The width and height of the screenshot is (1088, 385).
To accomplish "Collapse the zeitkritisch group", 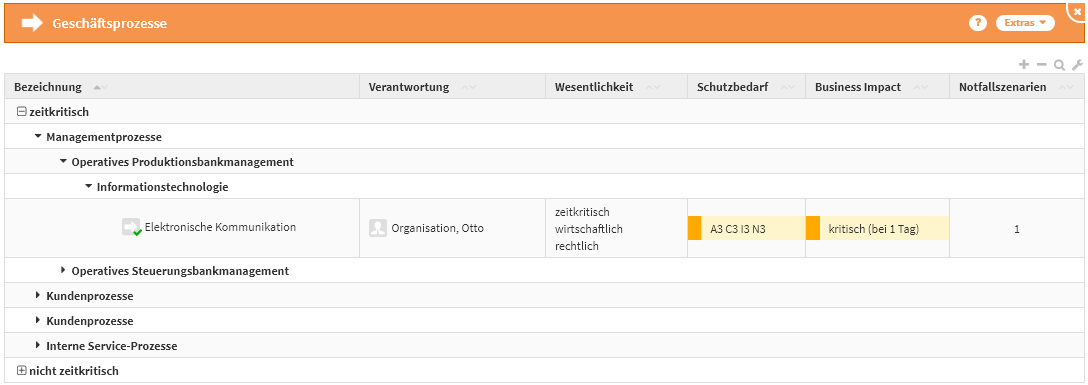I will tap(22, 111).
